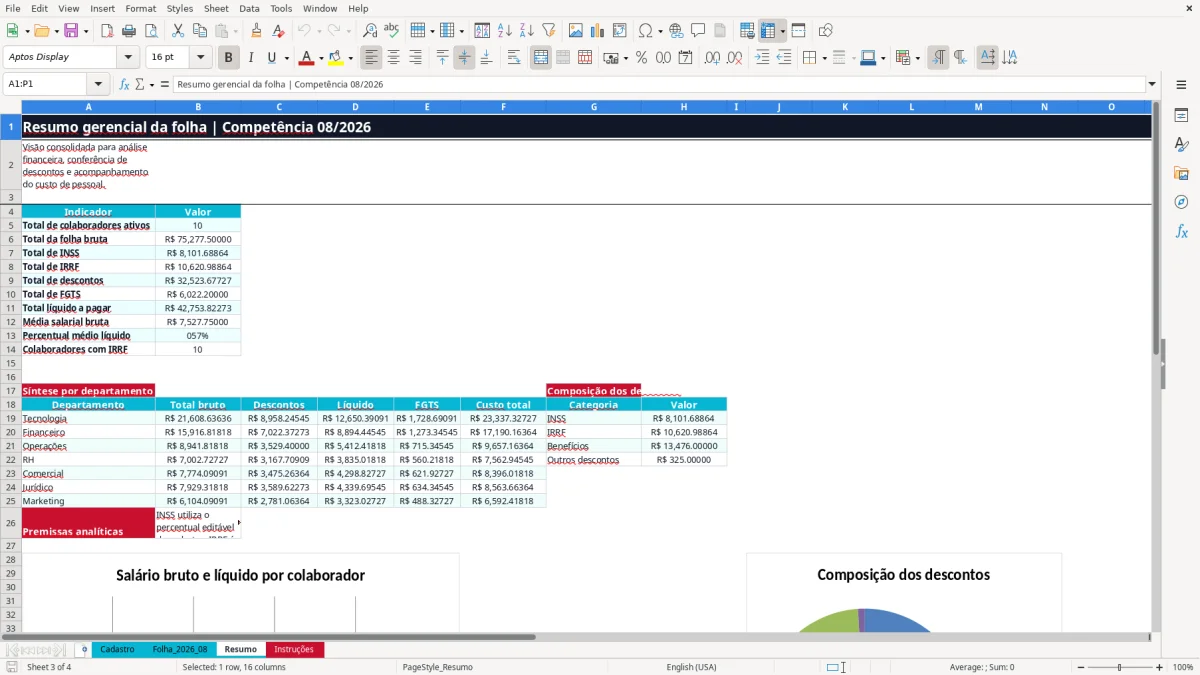Toggle AutoFilter funnel icon
Screen dimensions: 1200x675
pyautogui.click(x=548, y=31)
